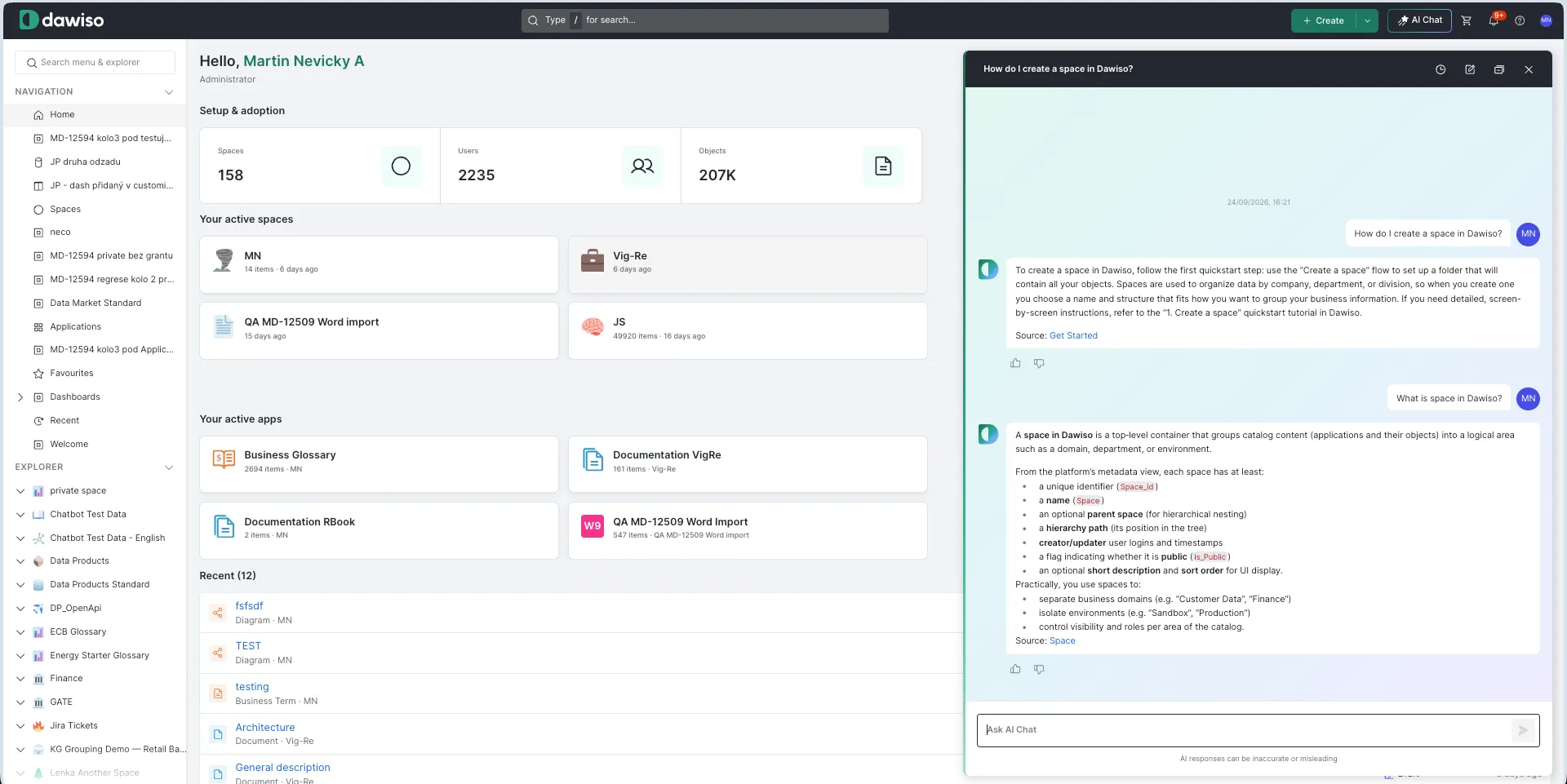Click the Create button

1324,20
